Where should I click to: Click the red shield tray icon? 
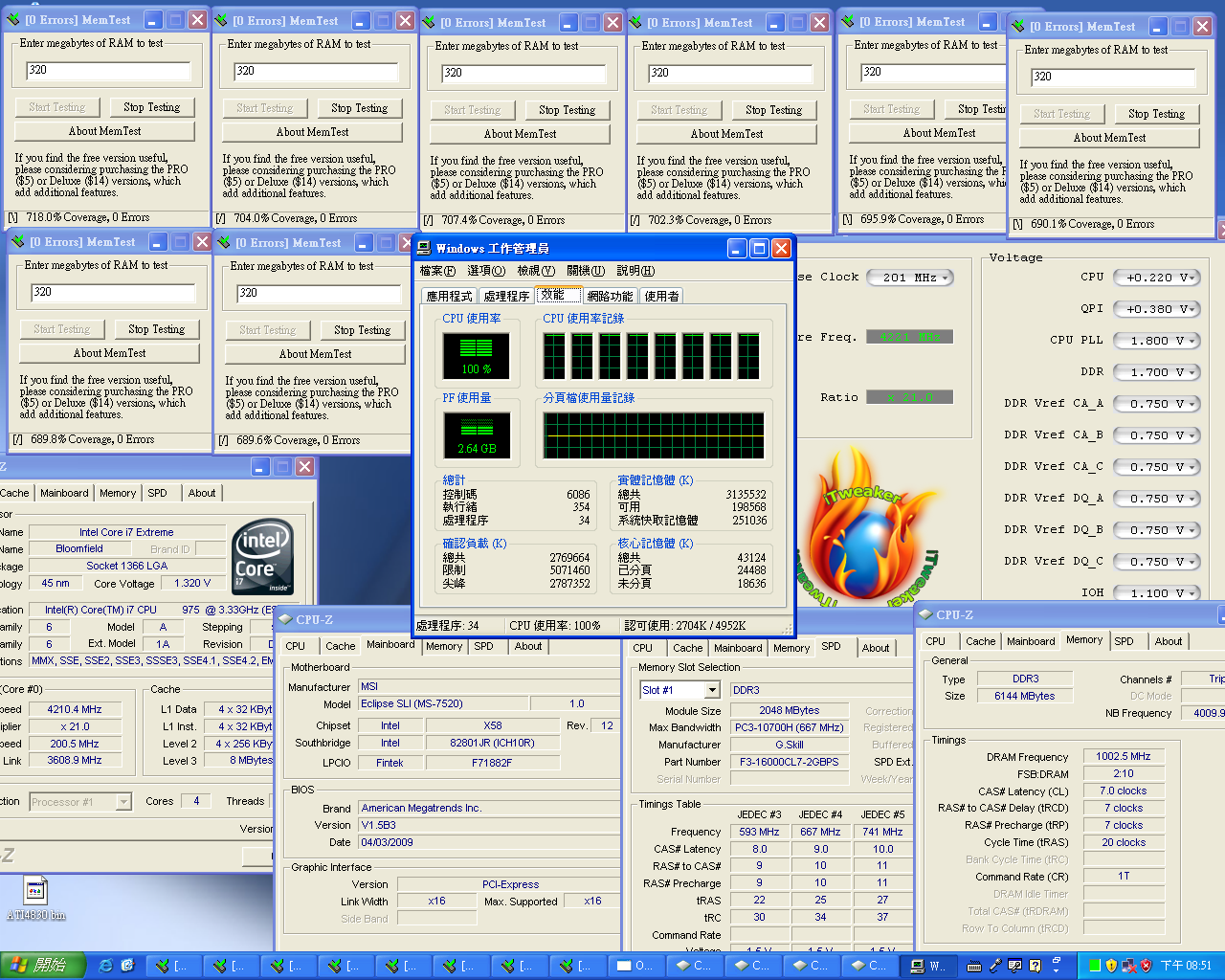(x=1146, y=966)
